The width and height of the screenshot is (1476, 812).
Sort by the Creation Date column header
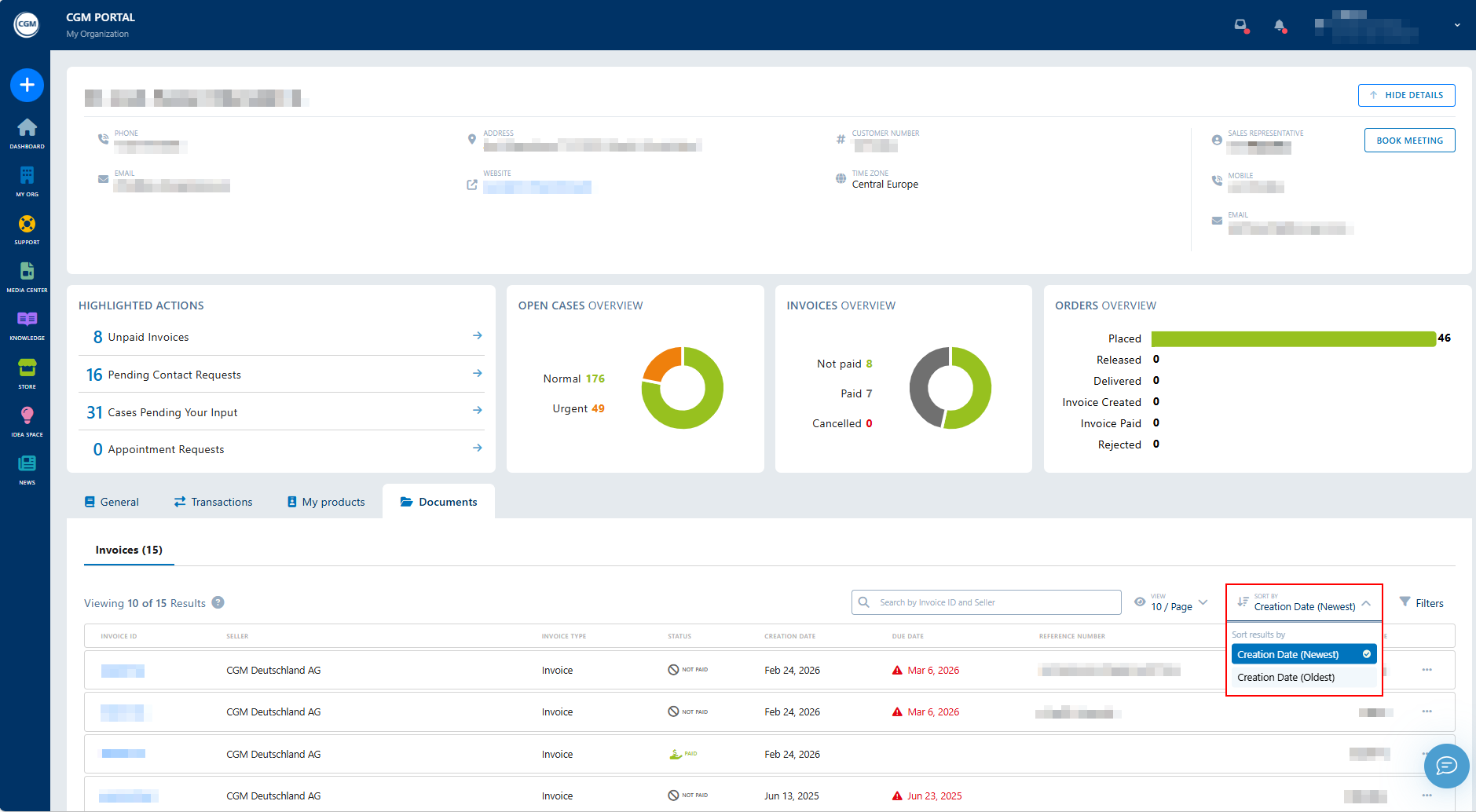pos(789,636)
